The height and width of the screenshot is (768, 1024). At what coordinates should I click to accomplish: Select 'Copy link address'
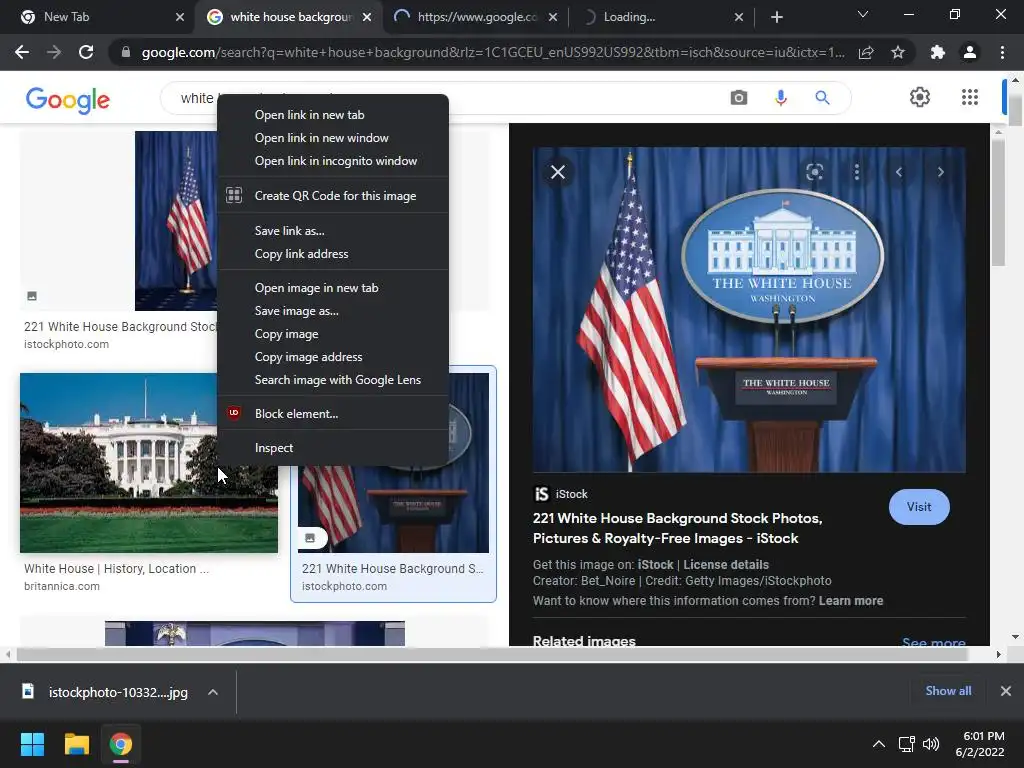point(332,254)
